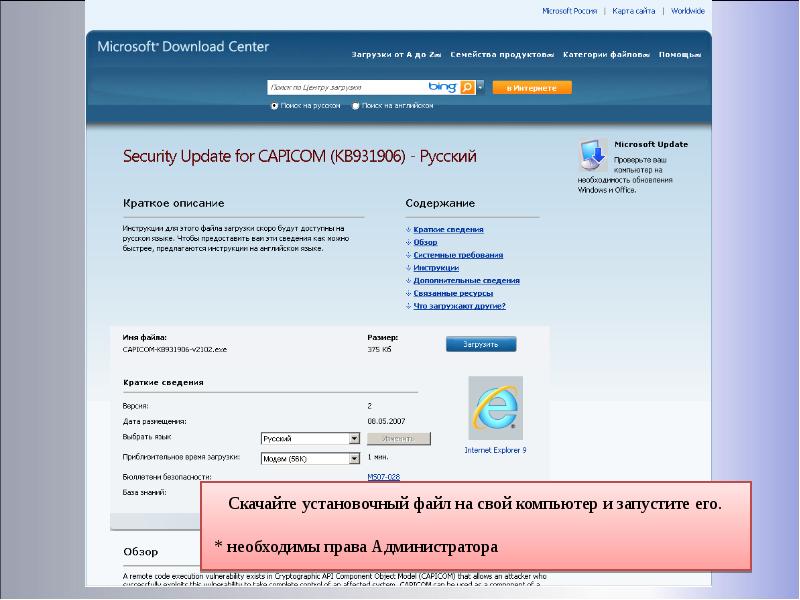Select 'Поиск на русском' radio button
Viewport: 800px width, 600px height.
click(x=275, y=105)
